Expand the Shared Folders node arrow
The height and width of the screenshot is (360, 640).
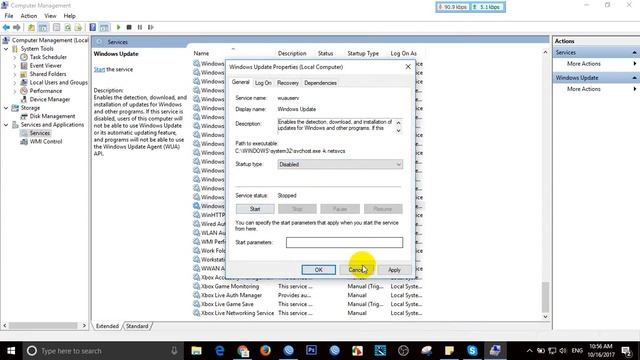pyautogui.click(x=15, y=74)
